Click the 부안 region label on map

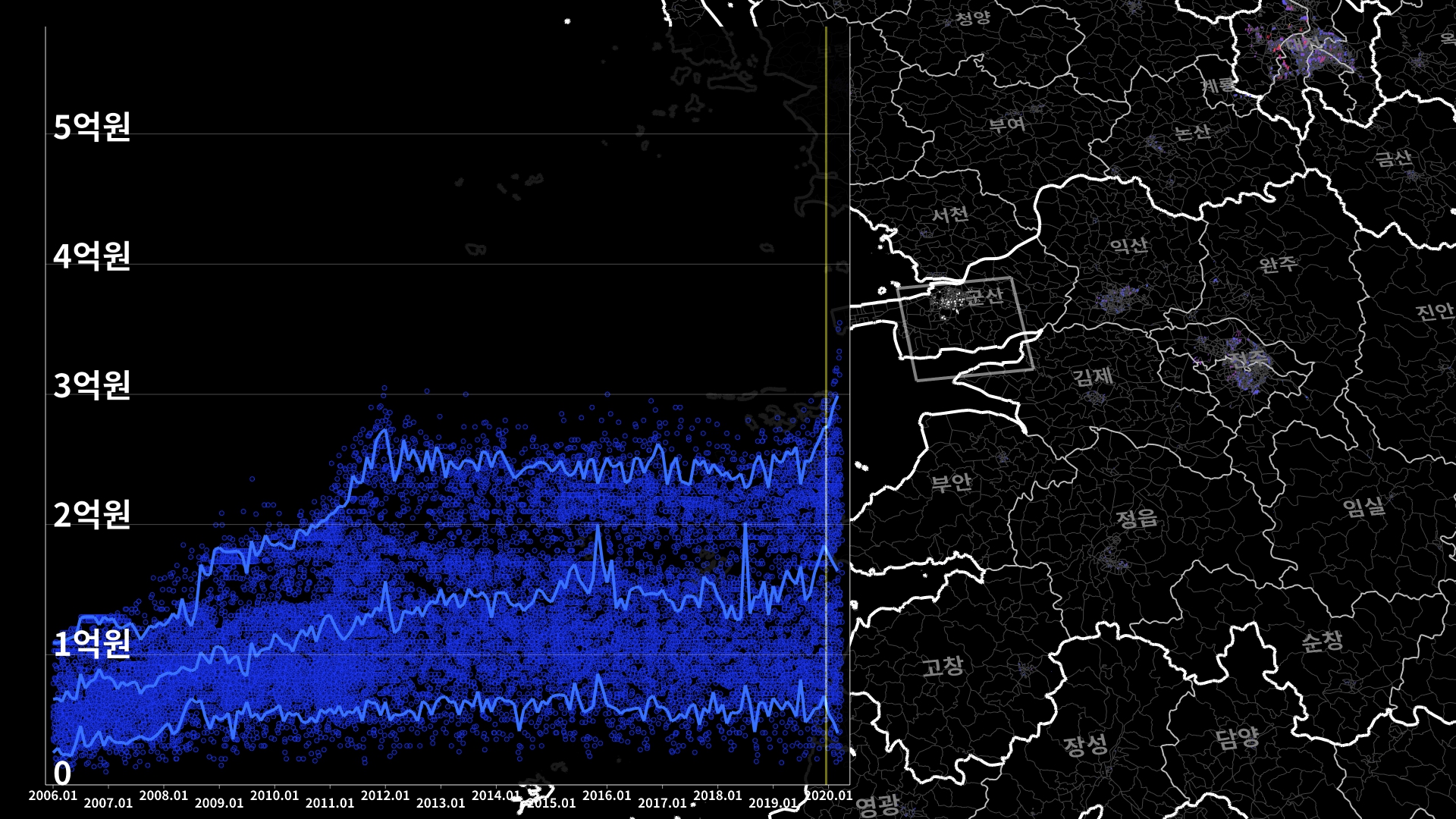click(x=951, y=482)
